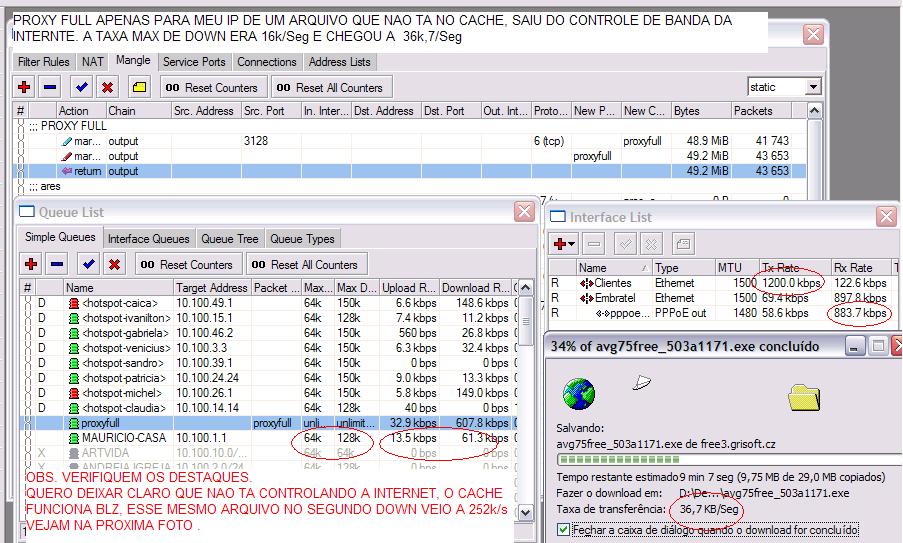Sort interfaces by the Name column header
Screen dimensions: 903x543
[613, 268]
